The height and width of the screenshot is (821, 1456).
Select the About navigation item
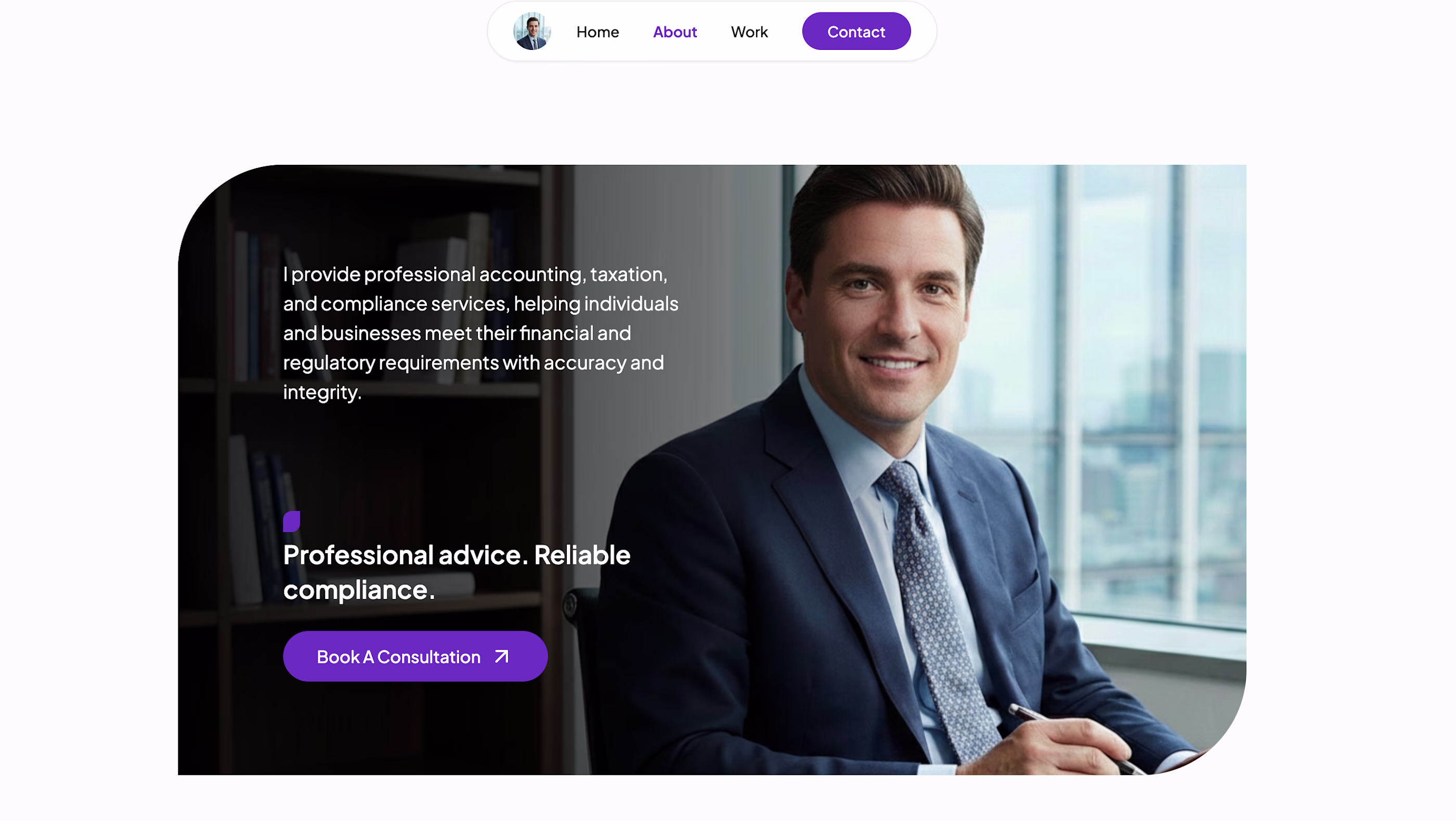(675, 32)
